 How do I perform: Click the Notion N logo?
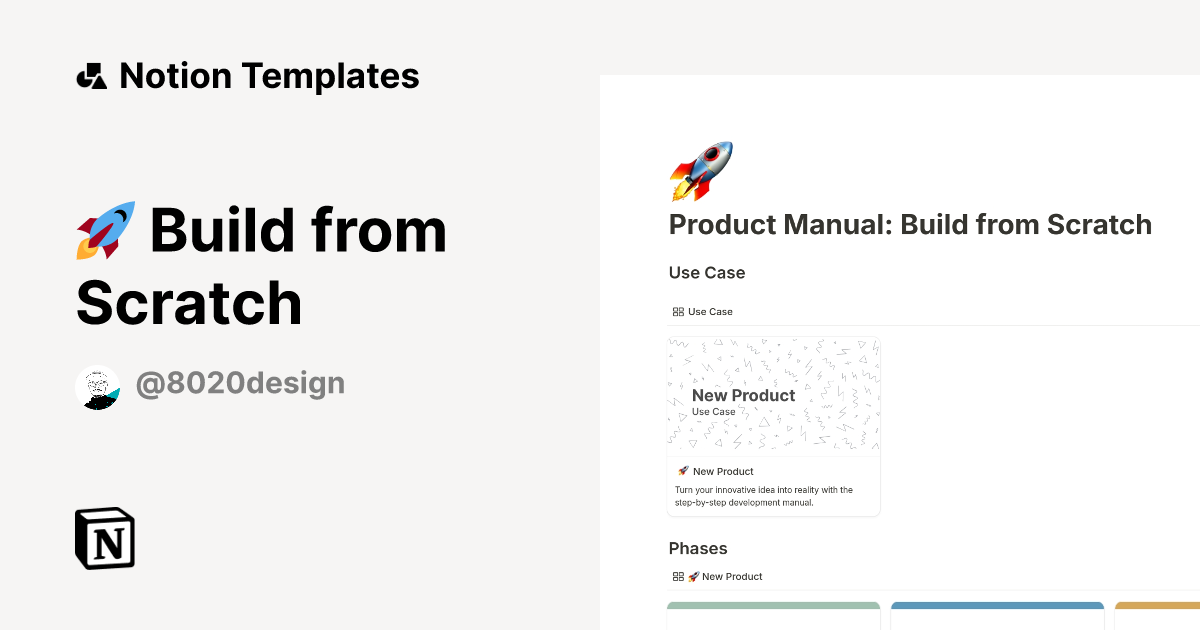click(103, 538)
